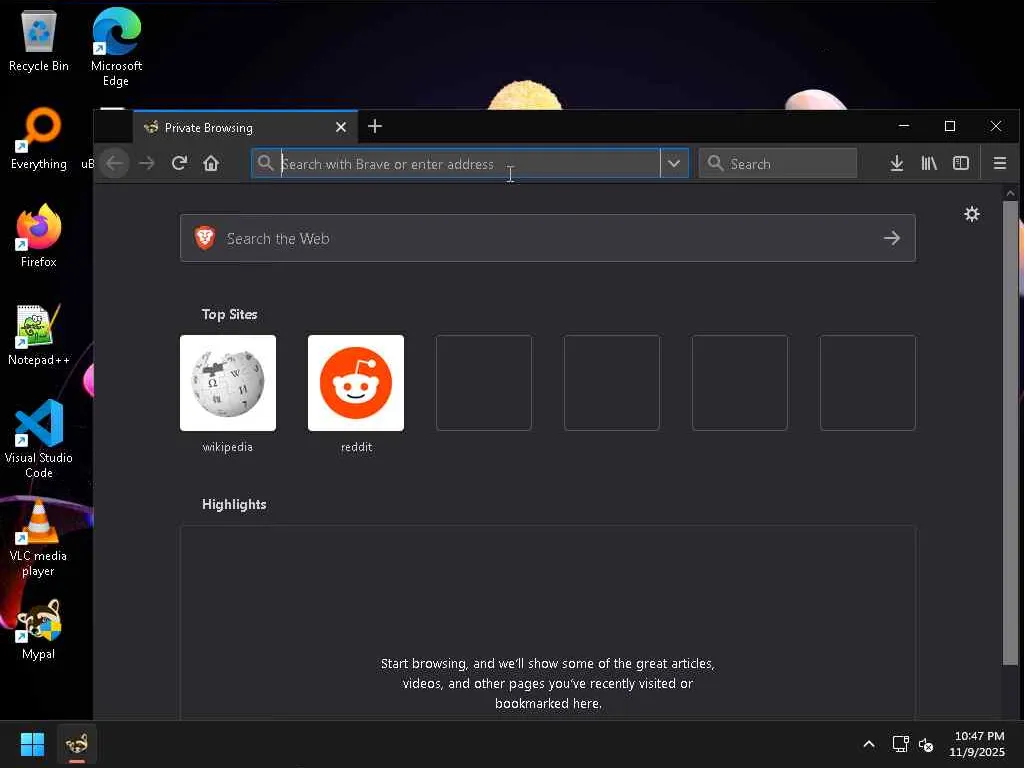Image resolution: width=1024 pixels, height=768 pixels.
Task: Open the clock showing 10:47 PM
Action: [978, 744]
